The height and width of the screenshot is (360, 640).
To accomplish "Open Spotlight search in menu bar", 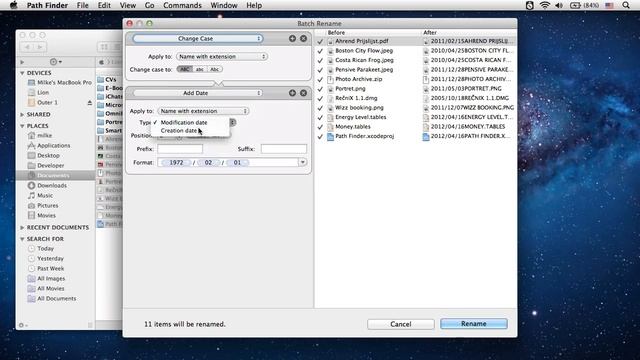I will coord(626,5).
